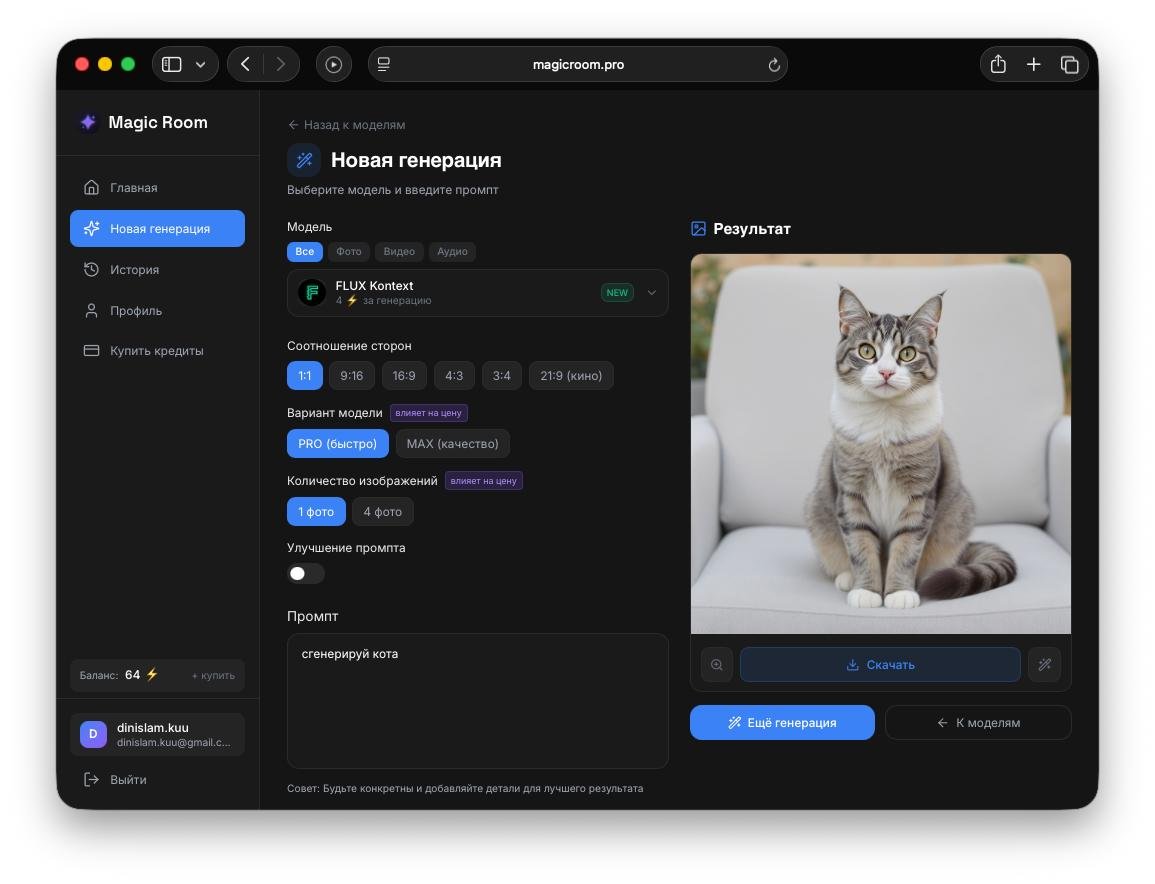This screenshot has width=1155, height=884.
Task: Click the + купить link next to balance
Action: 213,676
